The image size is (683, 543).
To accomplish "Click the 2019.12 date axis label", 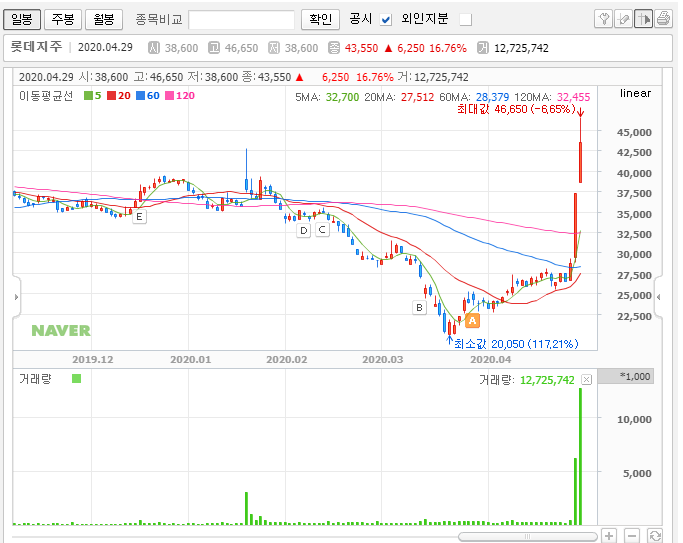I will point(92,360).
